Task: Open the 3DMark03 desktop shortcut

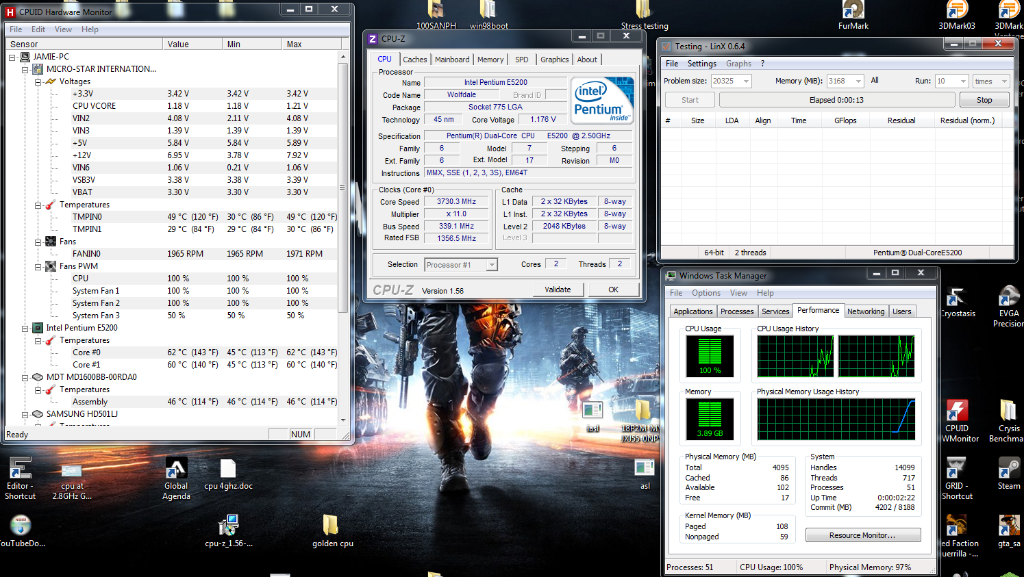Action: point(957,13)
